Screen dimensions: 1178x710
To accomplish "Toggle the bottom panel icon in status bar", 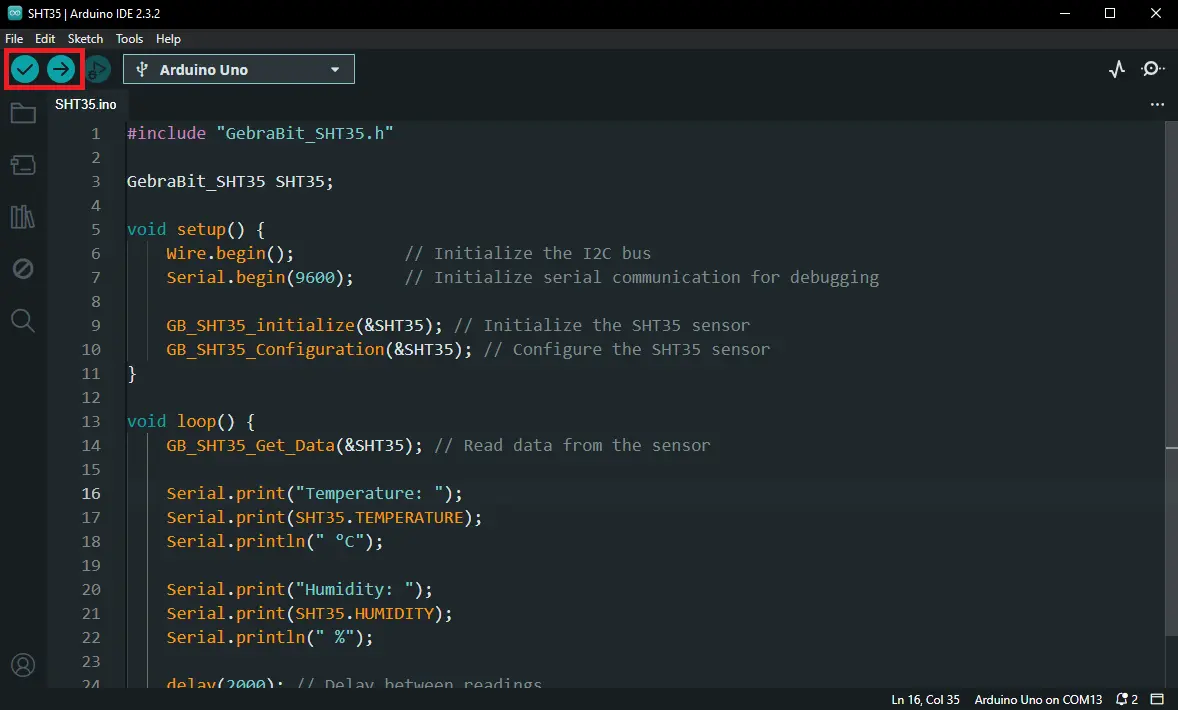I will [x=1158, y=699].
